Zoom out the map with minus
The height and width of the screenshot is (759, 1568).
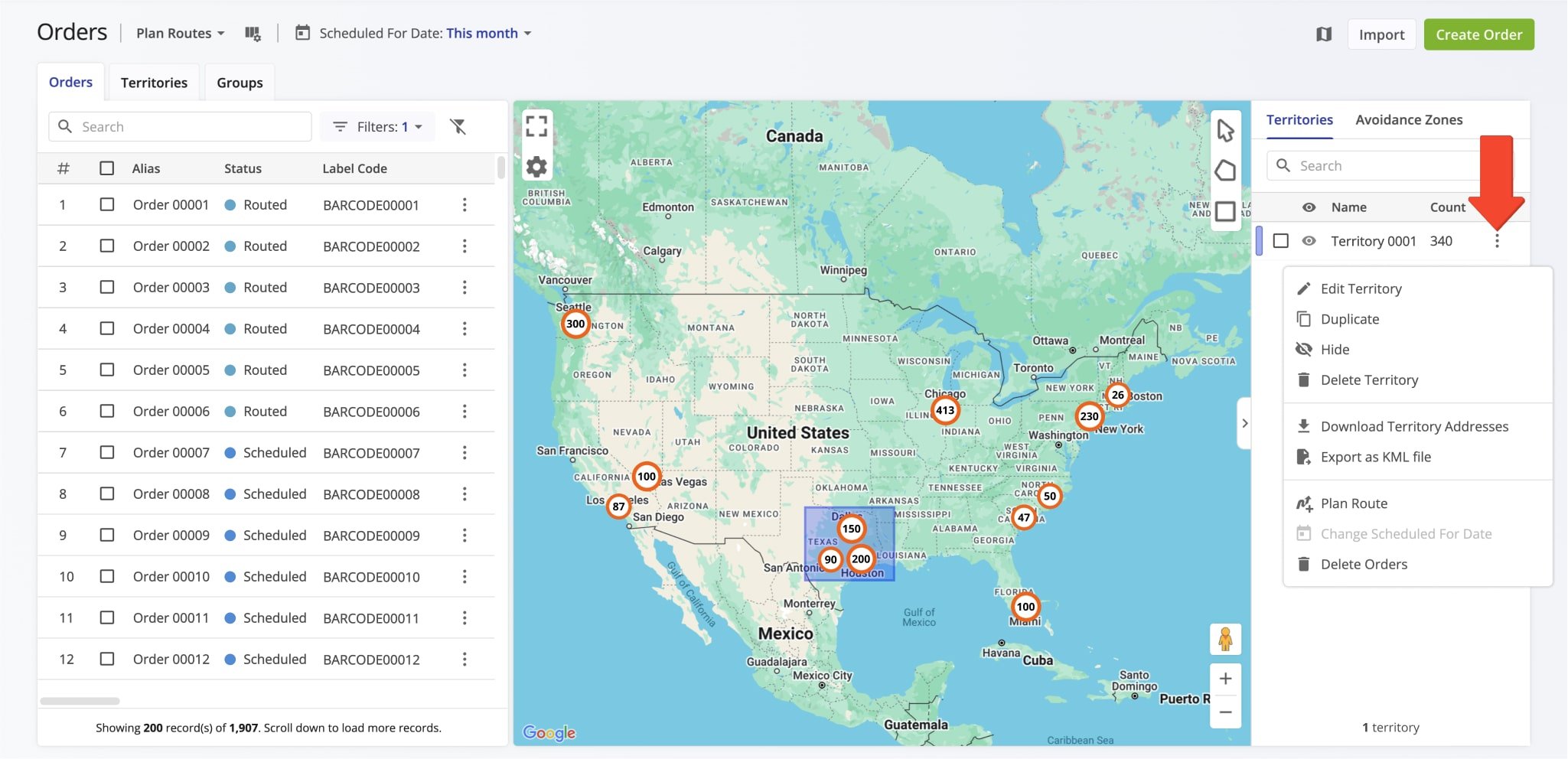(x=1225, y=712)
